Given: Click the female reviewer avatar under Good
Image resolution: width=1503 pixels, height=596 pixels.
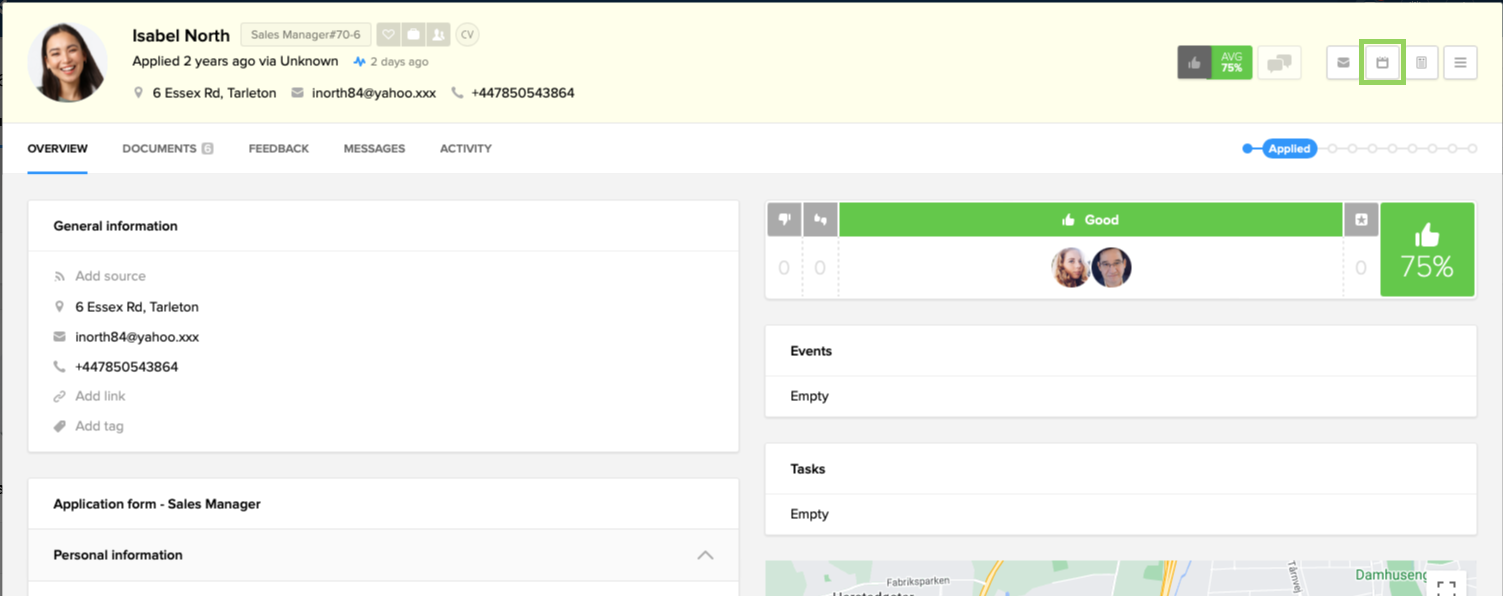Looking at the screenshot, I should click(x=1071, y=268).
